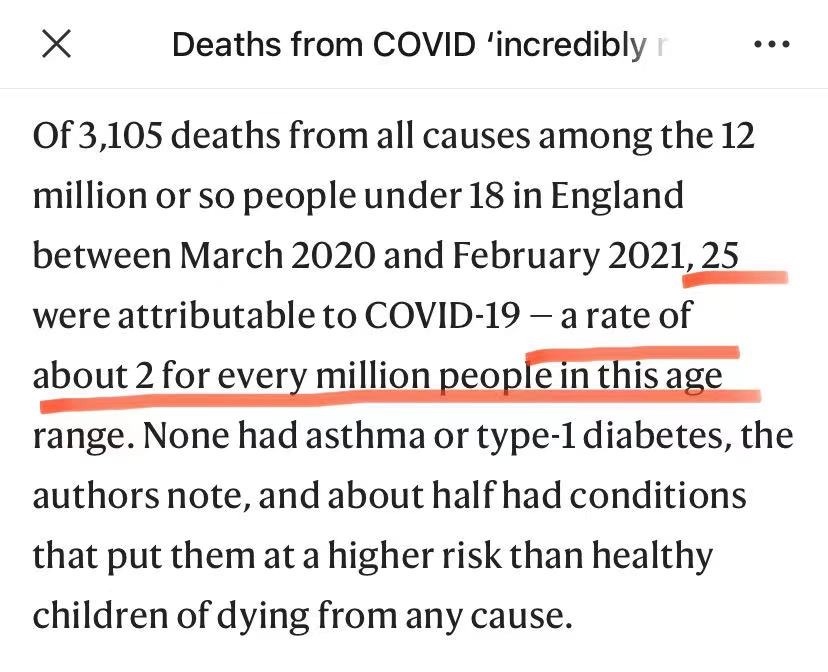Click the word 'England' in the second line
Screen dimensions: 828x672
click(x=617, y=197)
